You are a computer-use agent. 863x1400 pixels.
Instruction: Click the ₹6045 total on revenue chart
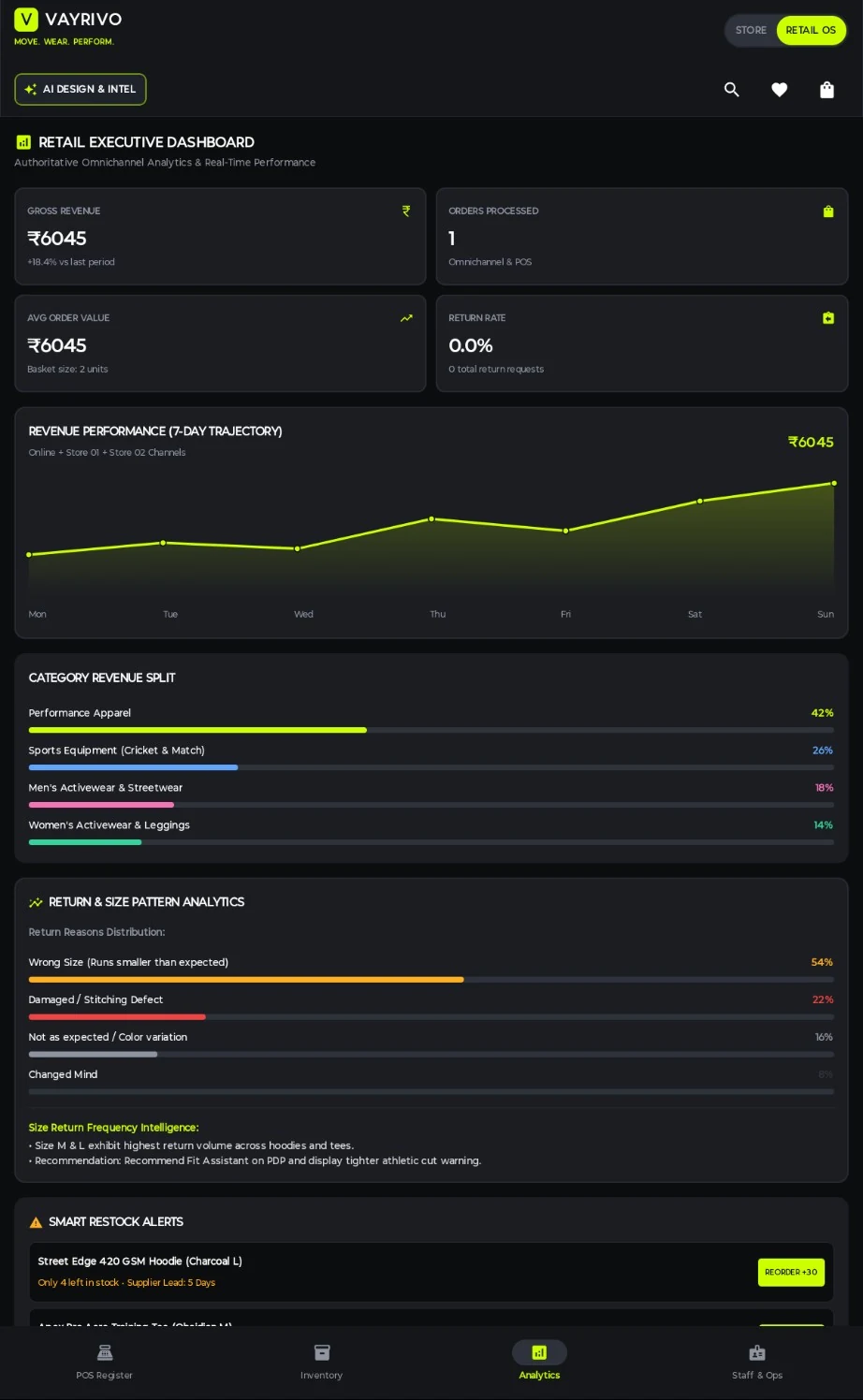[811, 442]
